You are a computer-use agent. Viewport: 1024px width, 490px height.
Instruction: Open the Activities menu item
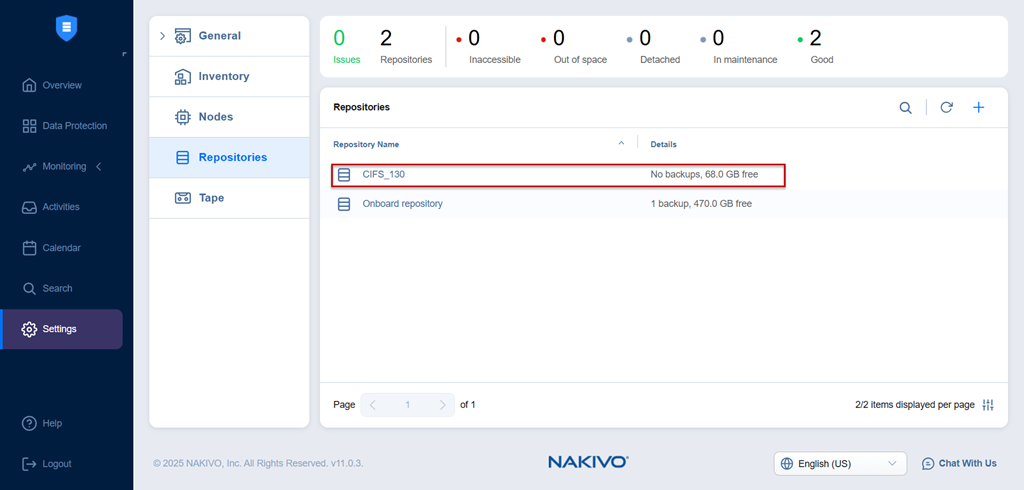pyautogui.click(x=61, y=207)
